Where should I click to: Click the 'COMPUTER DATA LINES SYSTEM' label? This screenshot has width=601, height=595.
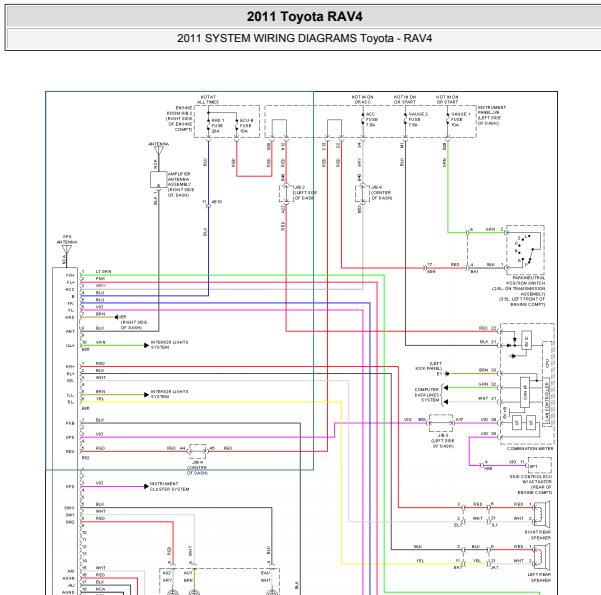427,394
